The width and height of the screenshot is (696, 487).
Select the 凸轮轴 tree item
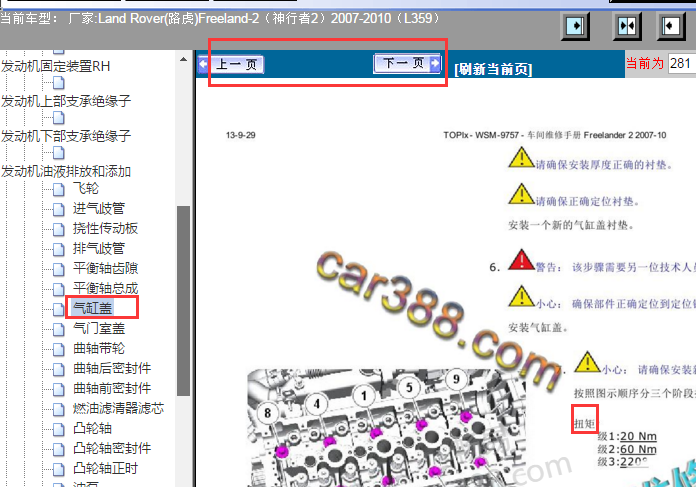92,428
